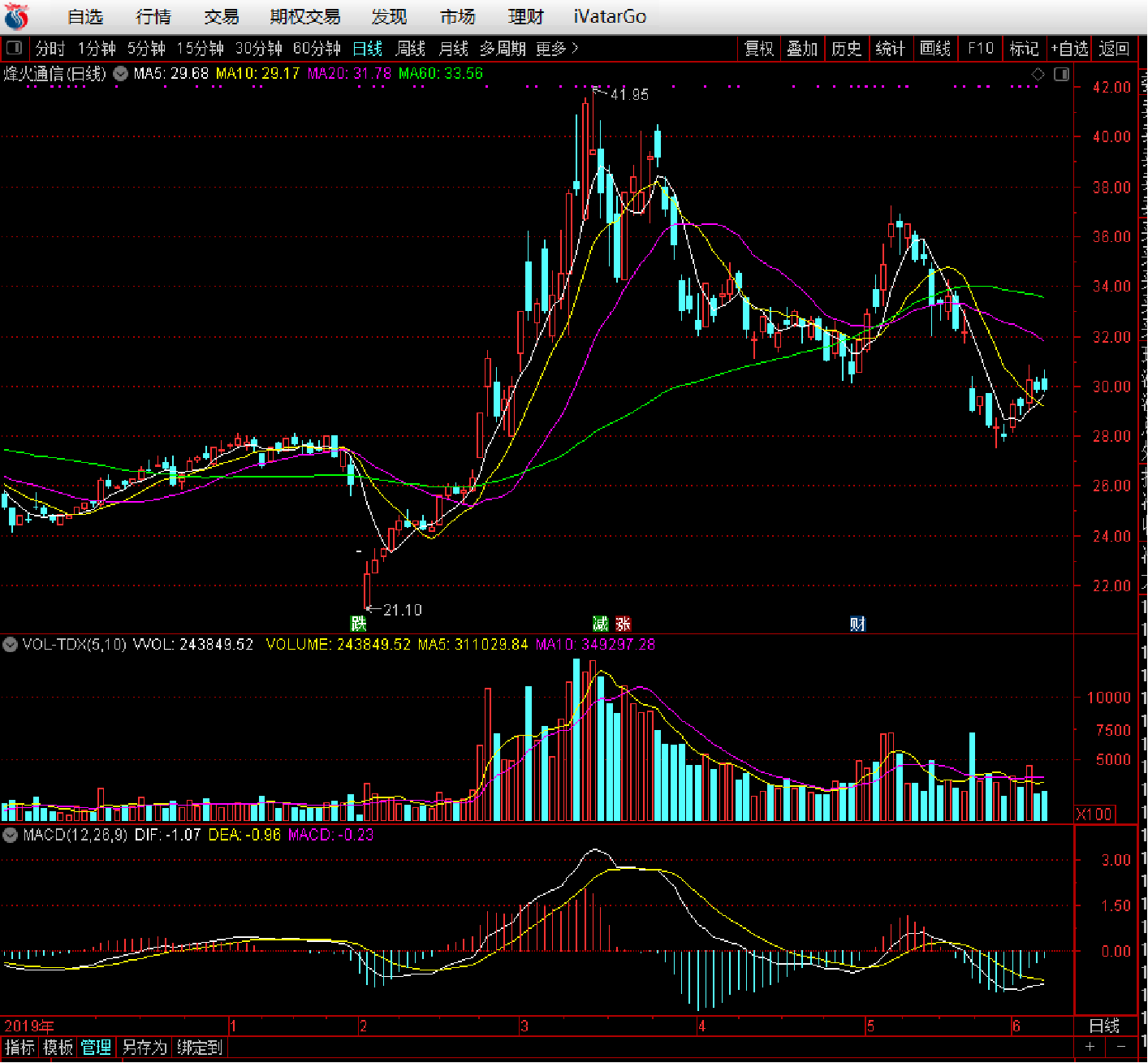Switch to the 1分钟 period tab
This screenshot has width=1148, height=1063.
(97, 49)
